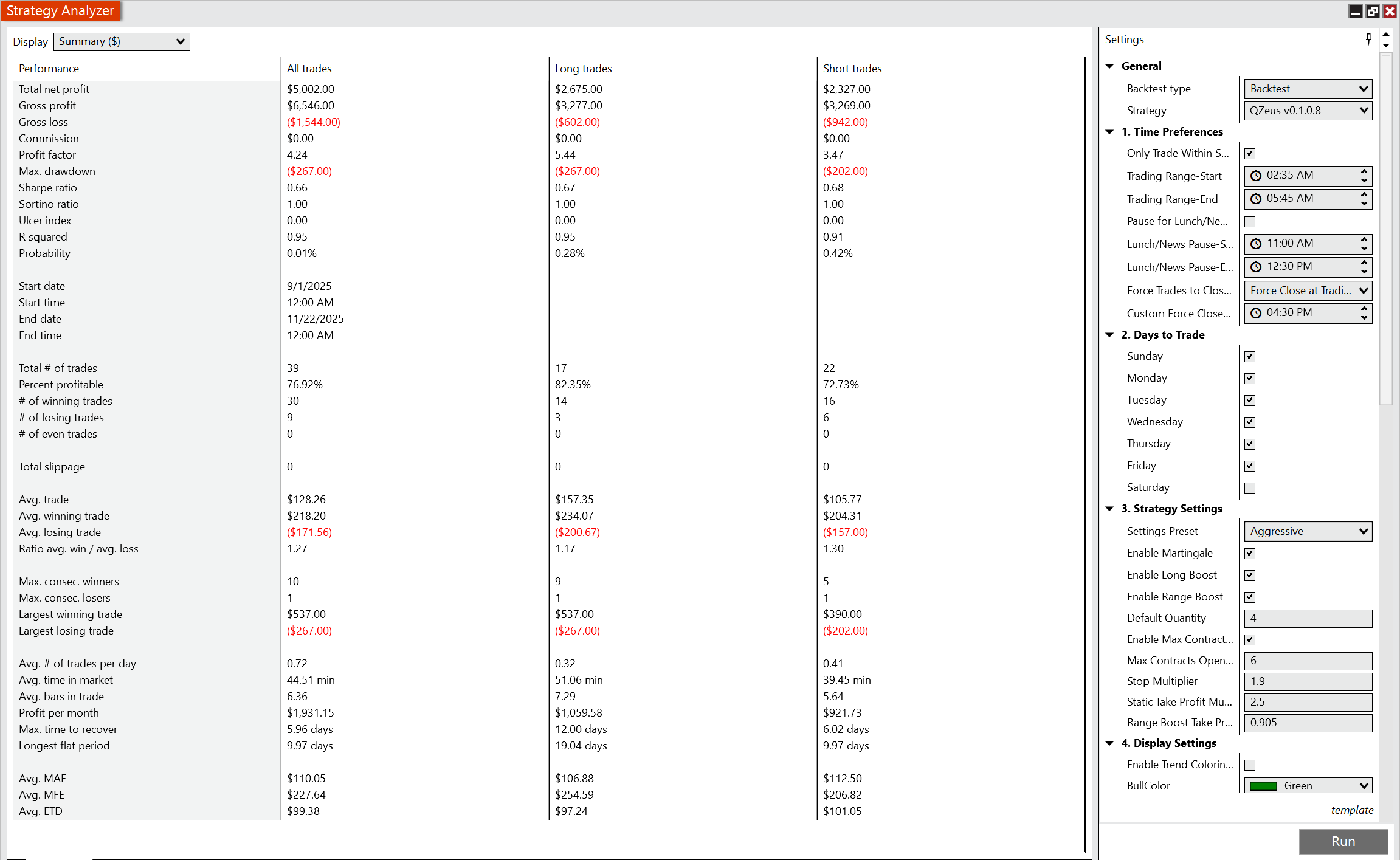Image resolution: width=1400 pixels, height=860 pixels.
Task: Click clock icon in Trading Range-Start field
Action: tap(1256, 176)
